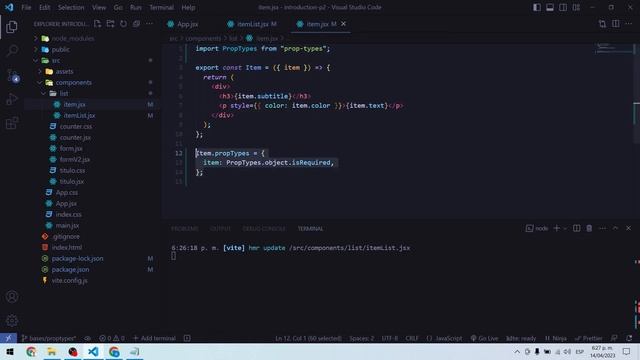640x360 pixels.
Task: Open Run and Debug view
Action: (x=11, y=99)
